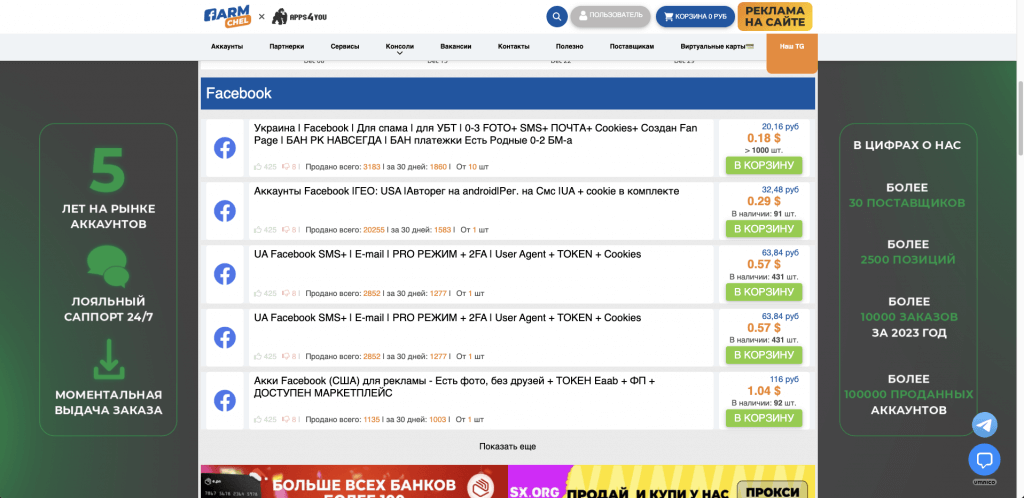Viewport: 1024px width, 498px height.
Task: Open the FarmChel logo home link
Action: pyautogui.click(x=227, y=17)
